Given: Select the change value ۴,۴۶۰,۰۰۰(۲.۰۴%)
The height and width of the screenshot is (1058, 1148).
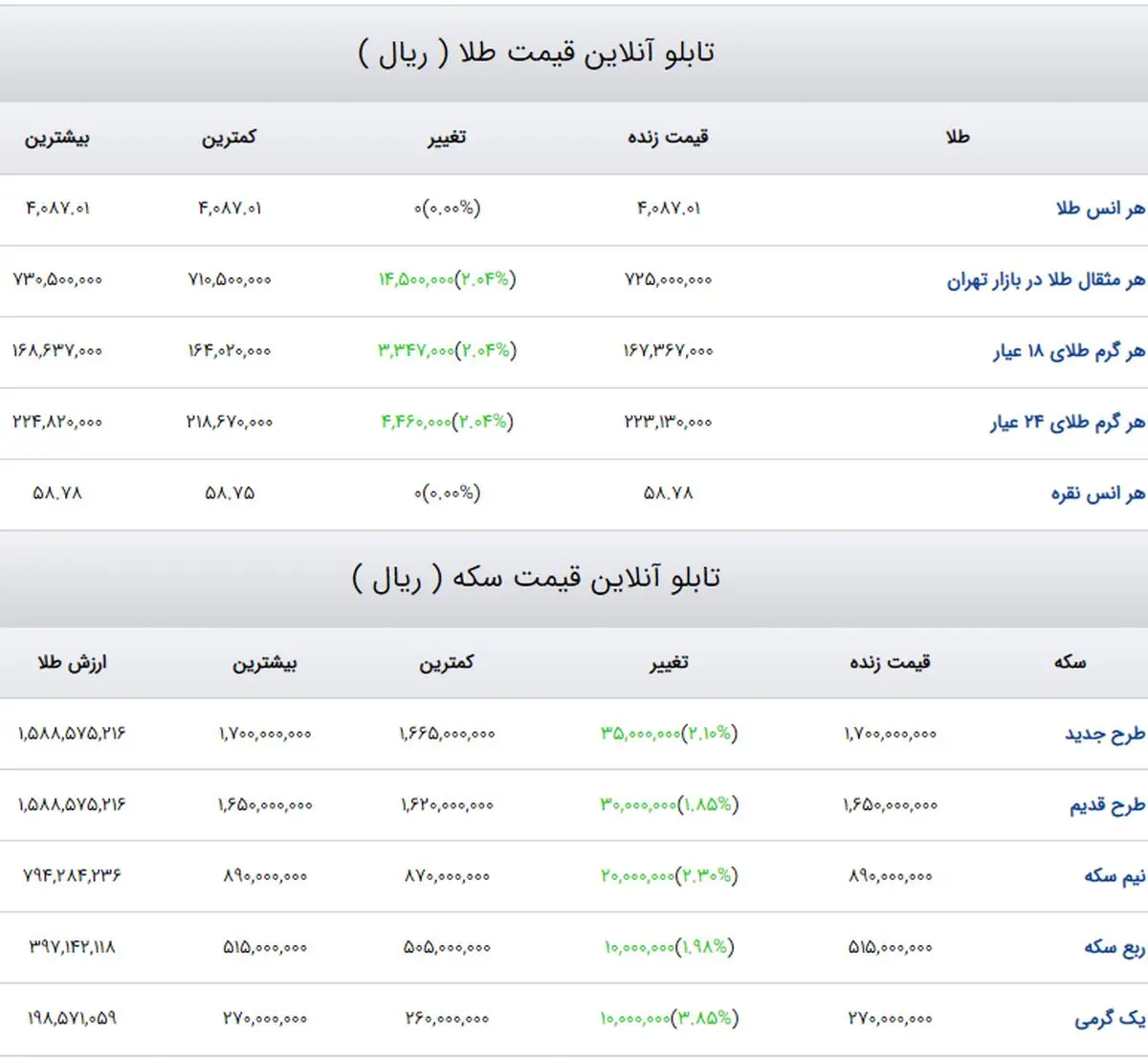Looking at the screenshot, I should [447, 421].
